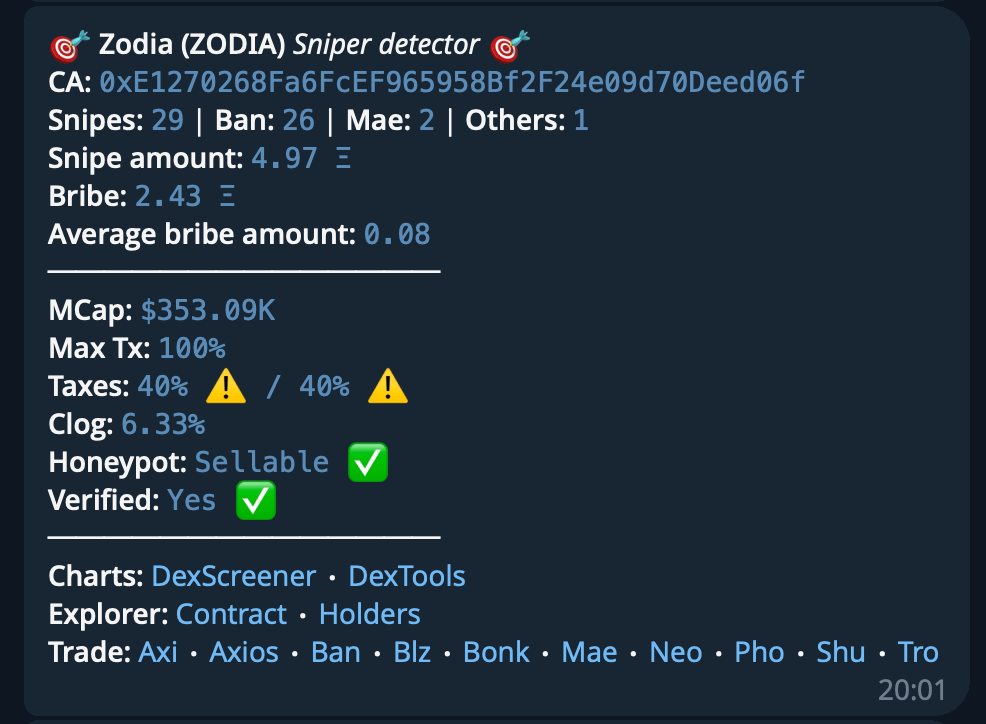986x724 pixels.
Task: Click the Snipes count value 29
Action: coord(166,119)
